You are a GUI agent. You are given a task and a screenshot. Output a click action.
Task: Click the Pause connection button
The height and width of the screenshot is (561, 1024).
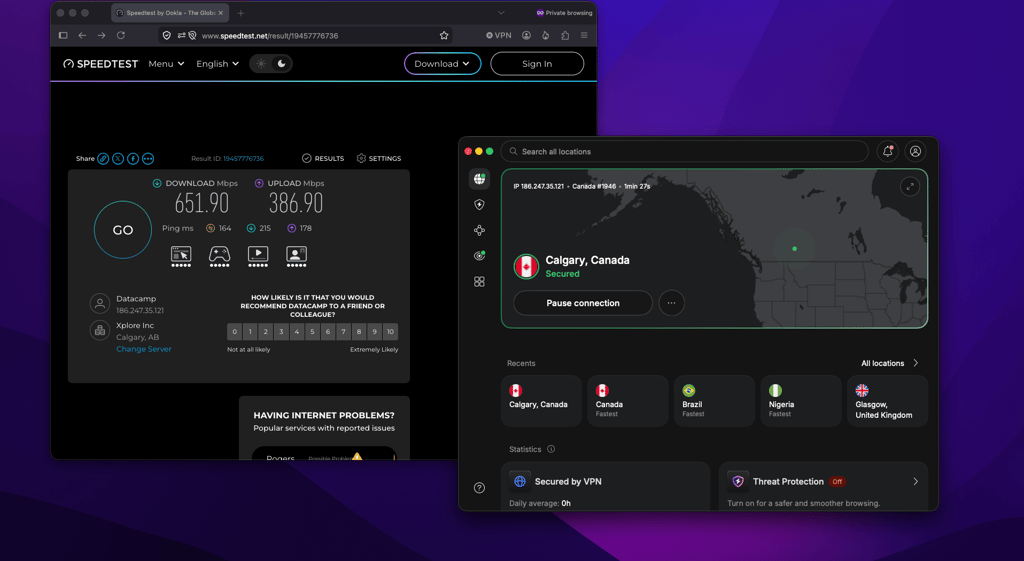(x=583, y=303)
